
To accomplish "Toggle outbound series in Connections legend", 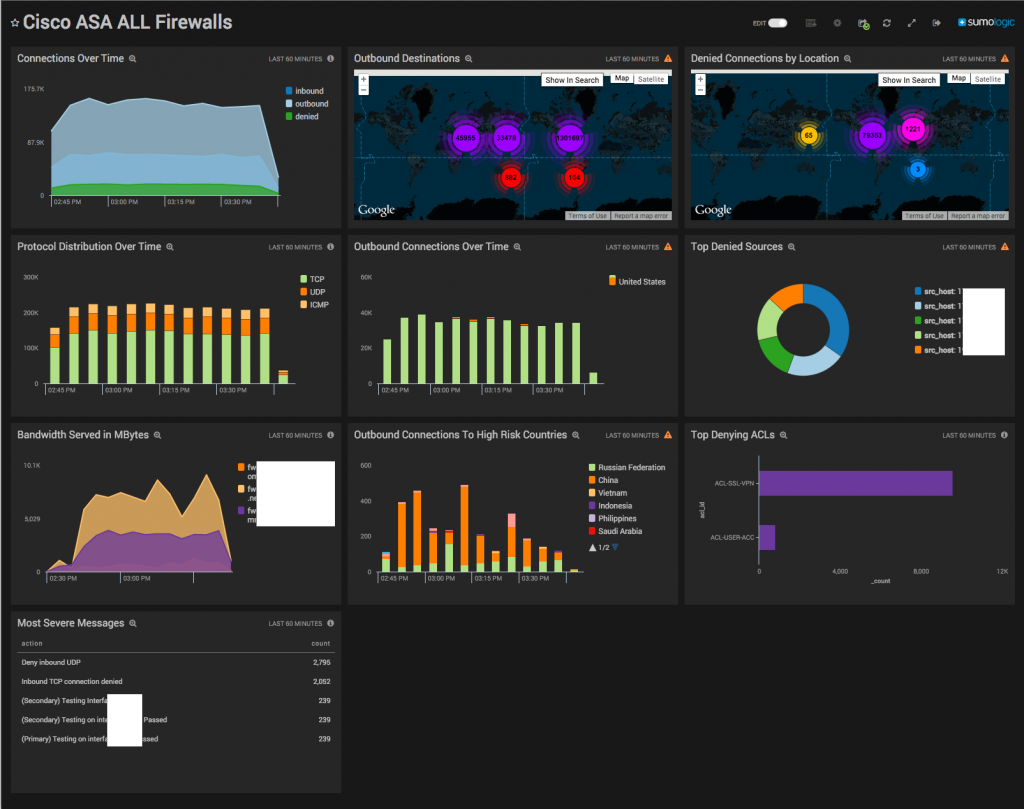I will [307, 104].
